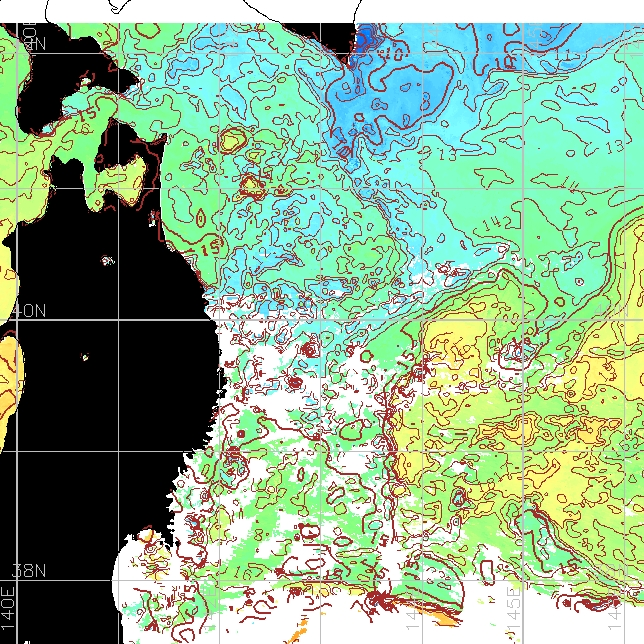Pick the 8 contour label in blue region
This screenshot has height=644, width=644.
pyautogui.click(x=426, y=99)
